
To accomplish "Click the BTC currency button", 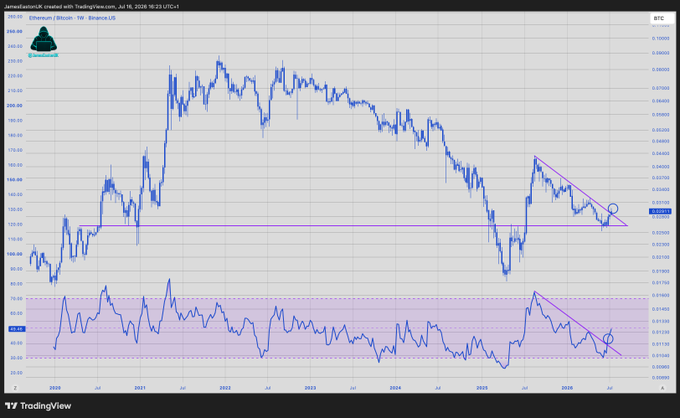I will coord(662,18).
